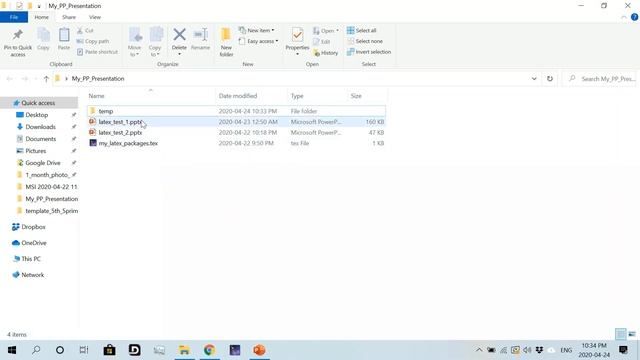The width and height of the screenshot is (640, 360).
Task: Sort by the Date modified column
Action: (238, 96)
